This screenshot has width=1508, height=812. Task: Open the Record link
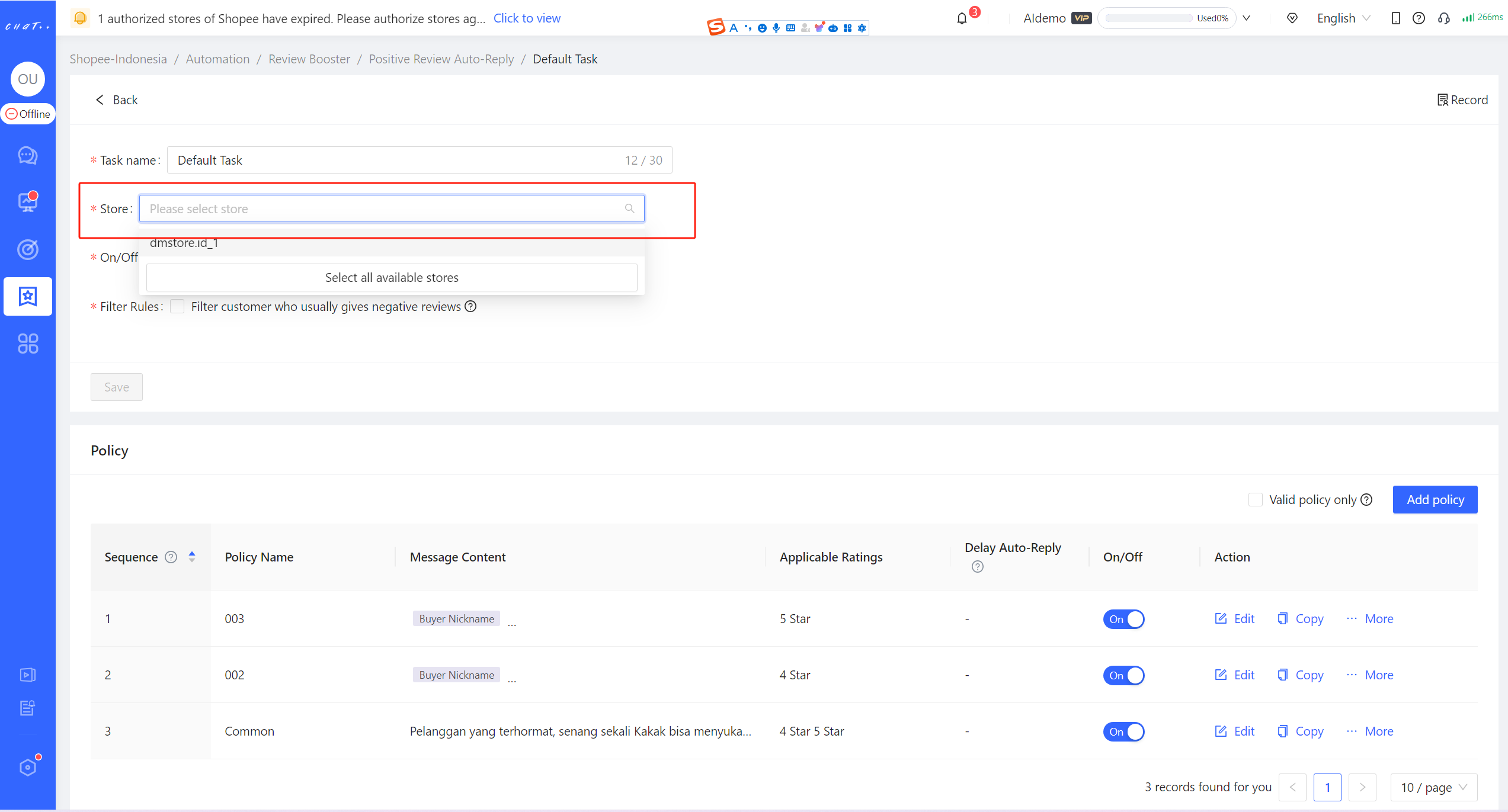point(1462,100)
